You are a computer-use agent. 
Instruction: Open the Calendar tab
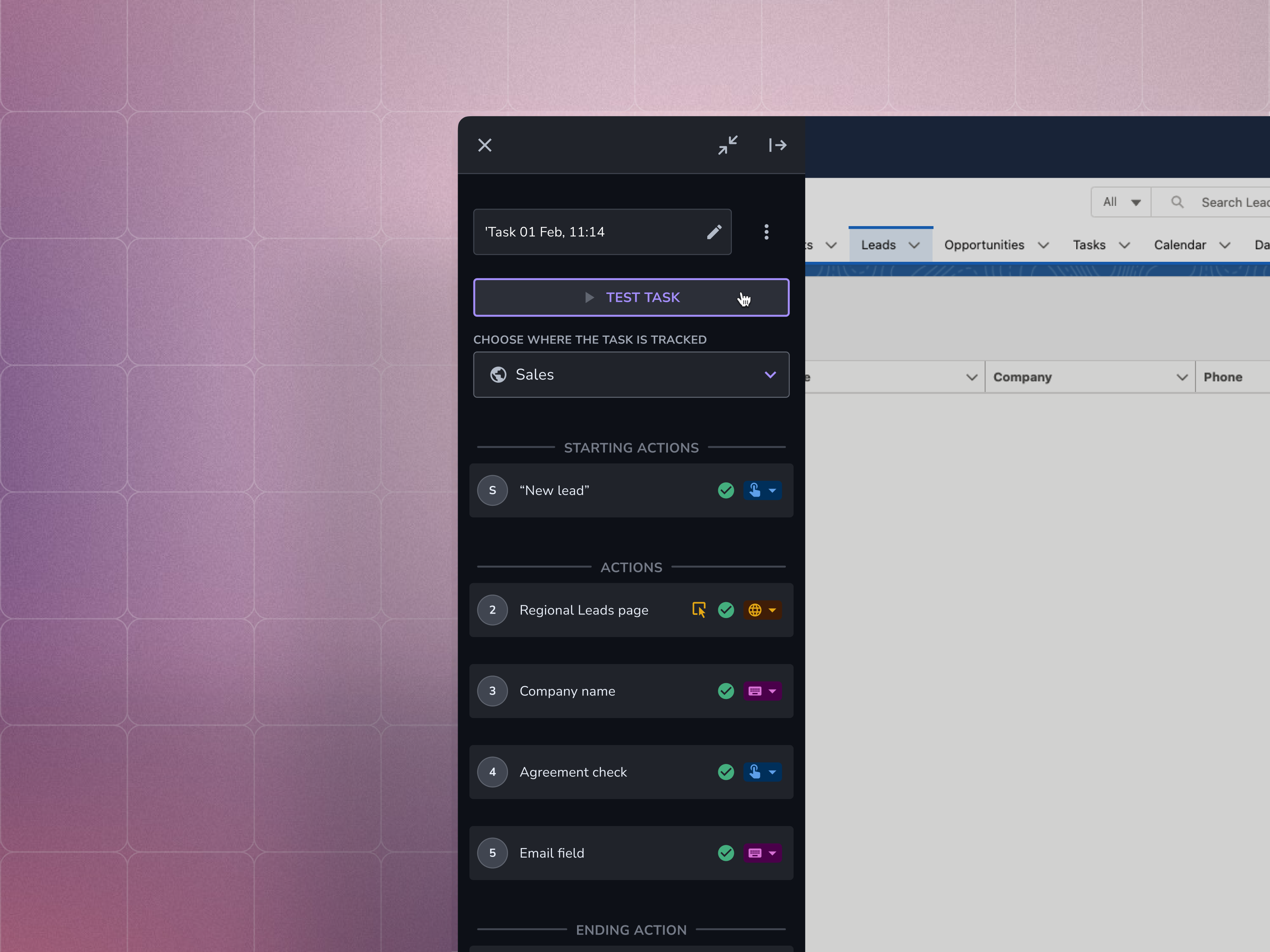[x=1180, y=245]
